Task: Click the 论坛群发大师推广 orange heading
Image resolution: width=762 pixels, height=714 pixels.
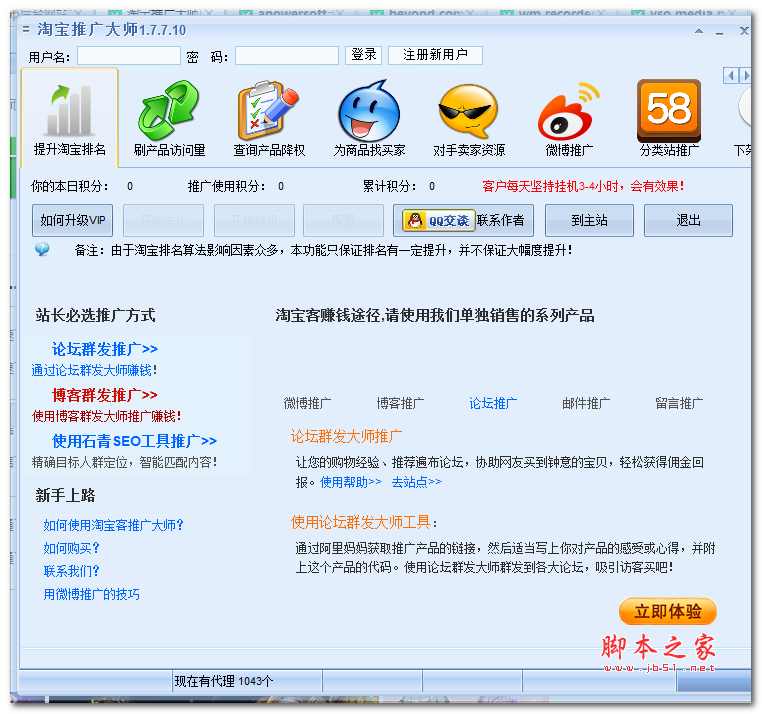Action: tap(346, 436)
